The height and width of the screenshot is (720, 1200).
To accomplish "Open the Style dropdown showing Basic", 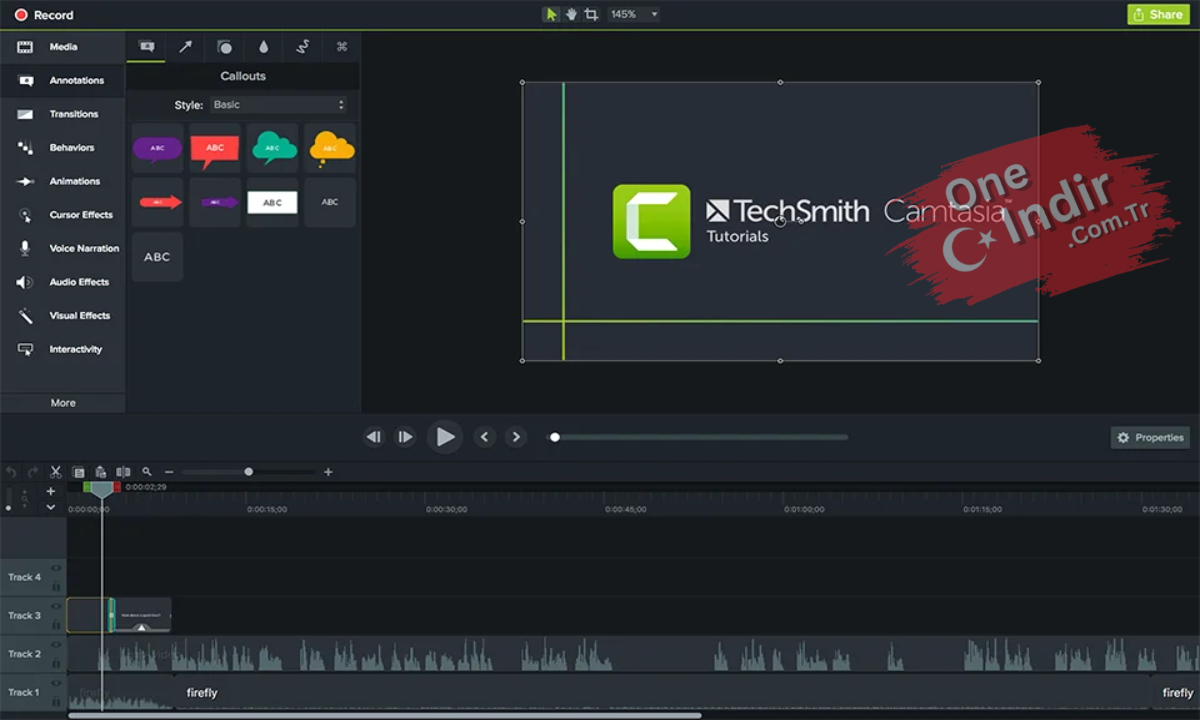I will (x=278, y=104).
